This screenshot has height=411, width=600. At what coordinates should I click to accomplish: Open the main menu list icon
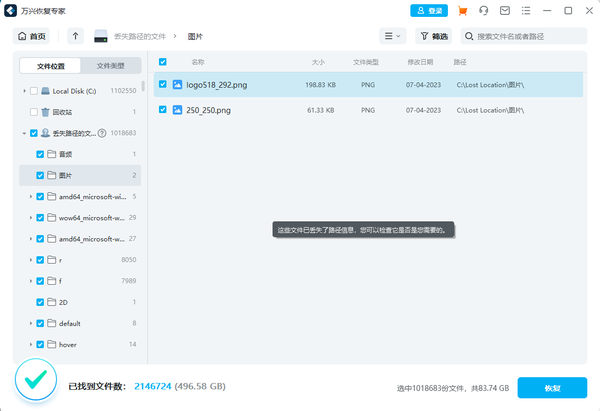click(x=526, y=10)
